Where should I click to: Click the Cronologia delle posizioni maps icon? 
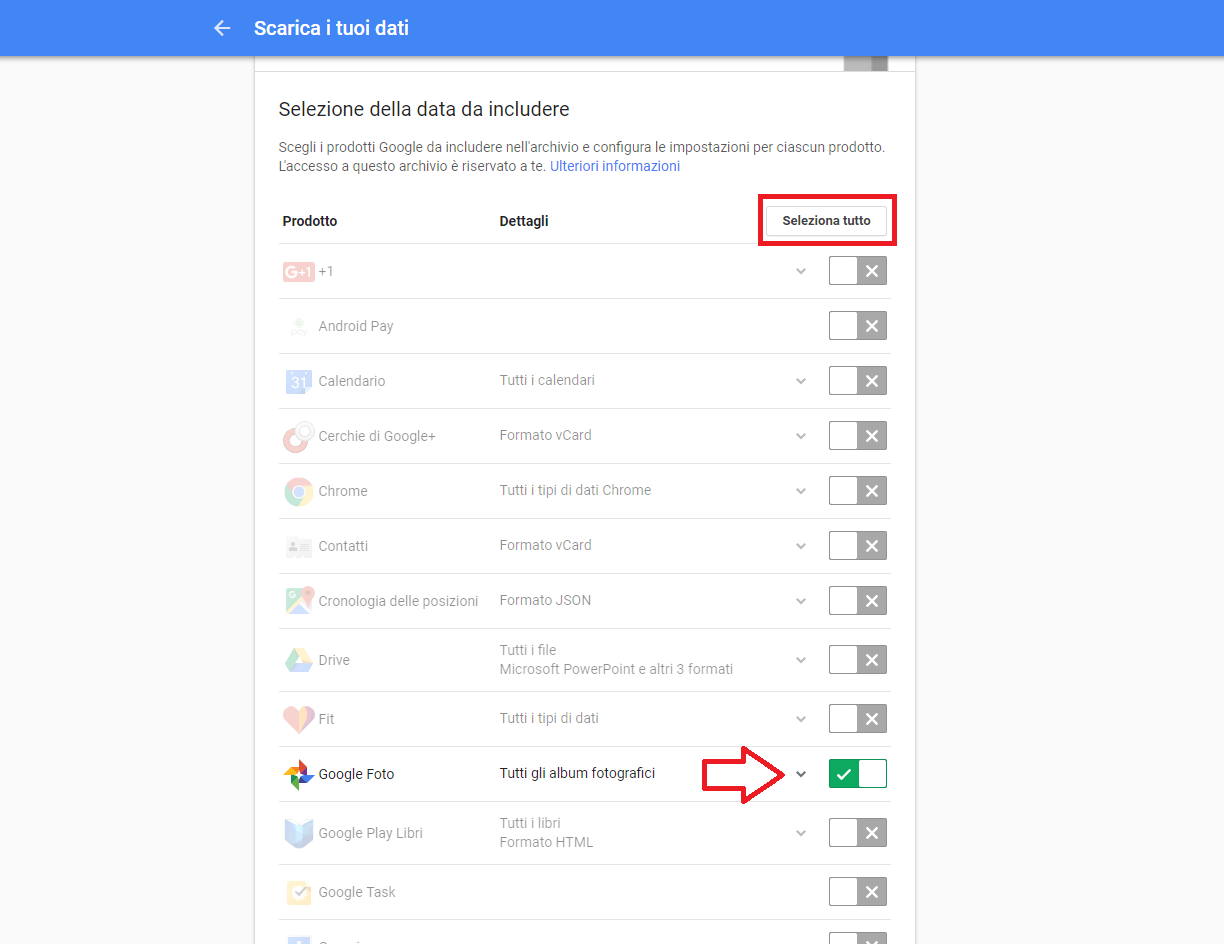click(x=298, y=601)
